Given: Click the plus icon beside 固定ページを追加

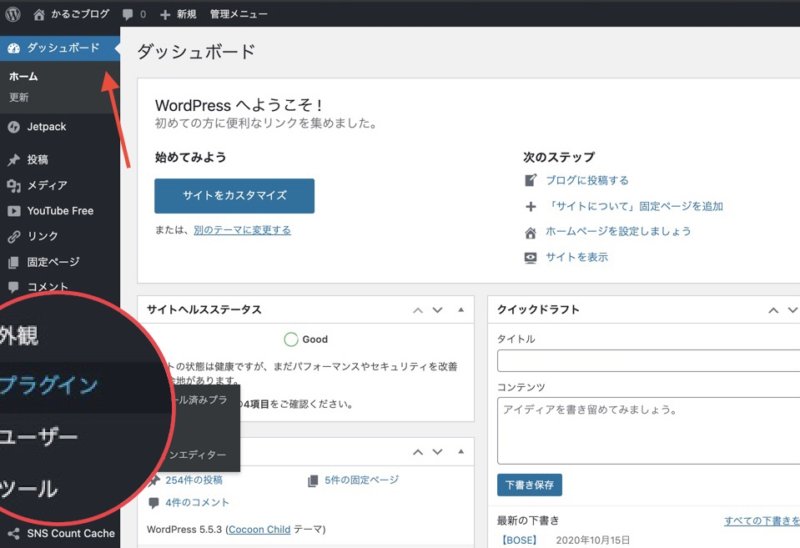Looking at the screenshot, I should click(x=531, y=207).
